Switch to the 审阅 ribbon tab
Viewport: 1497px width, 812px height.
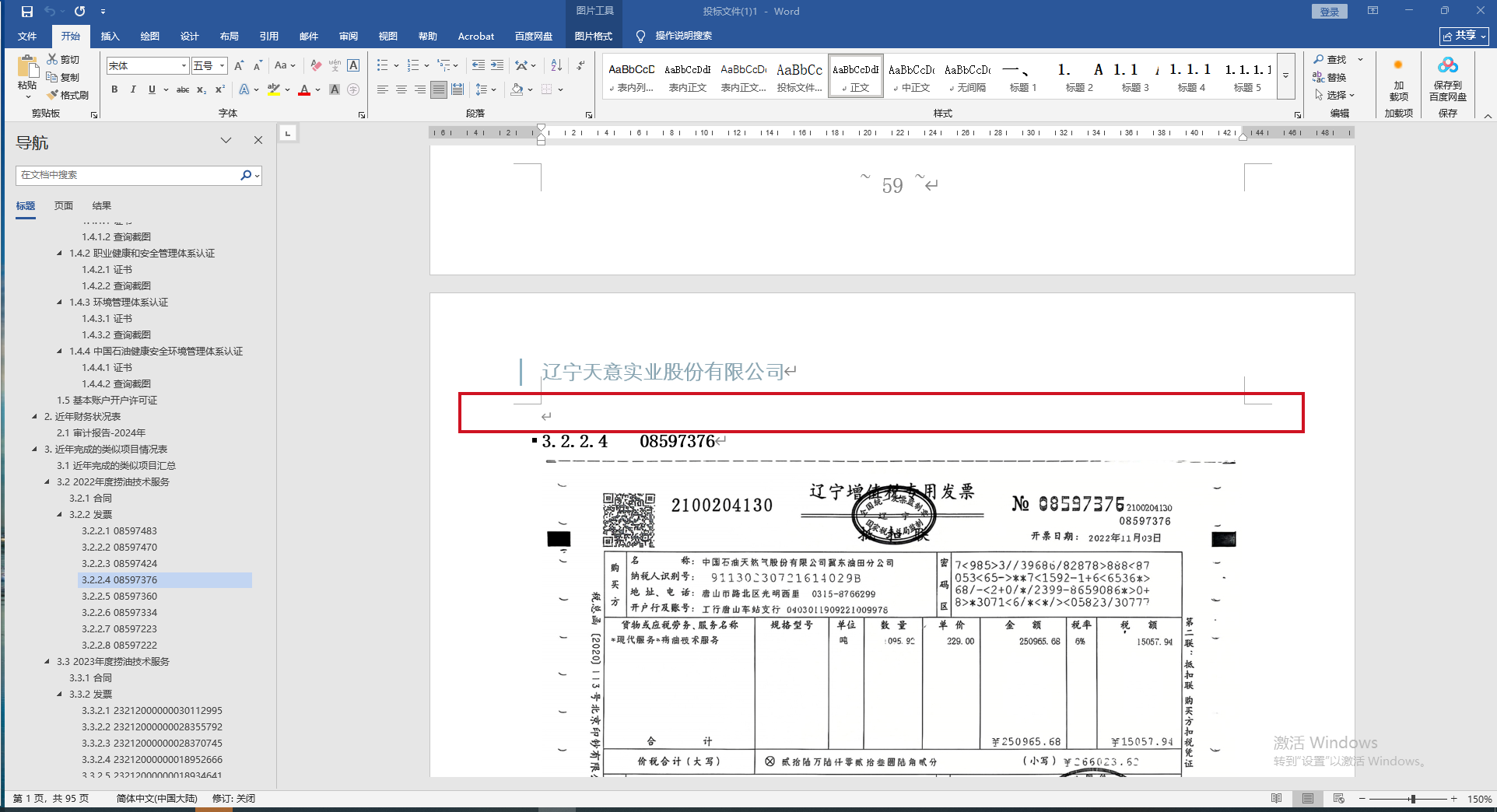(x=348, y=36)
